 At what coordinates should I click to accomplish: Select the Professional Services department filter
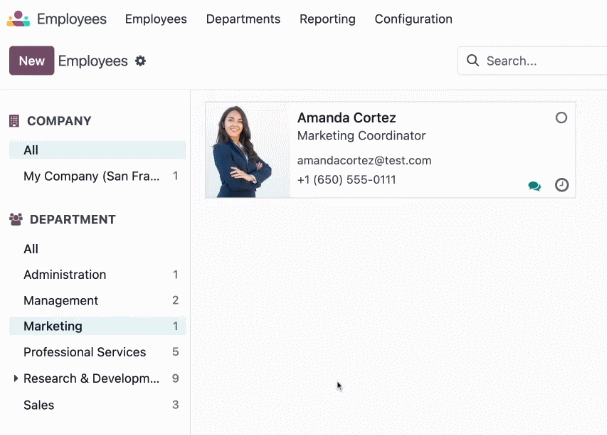coord(98,352)
